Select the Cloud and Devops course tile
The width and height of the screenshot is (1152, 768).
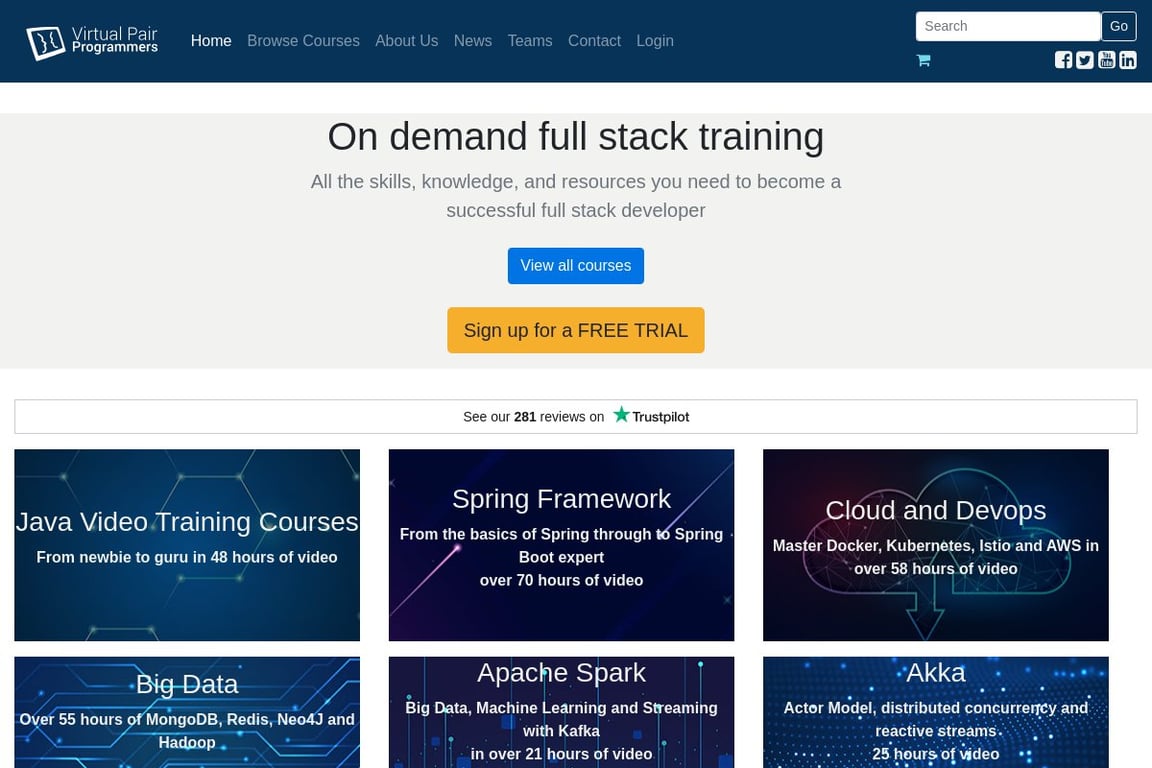point(935,545)
